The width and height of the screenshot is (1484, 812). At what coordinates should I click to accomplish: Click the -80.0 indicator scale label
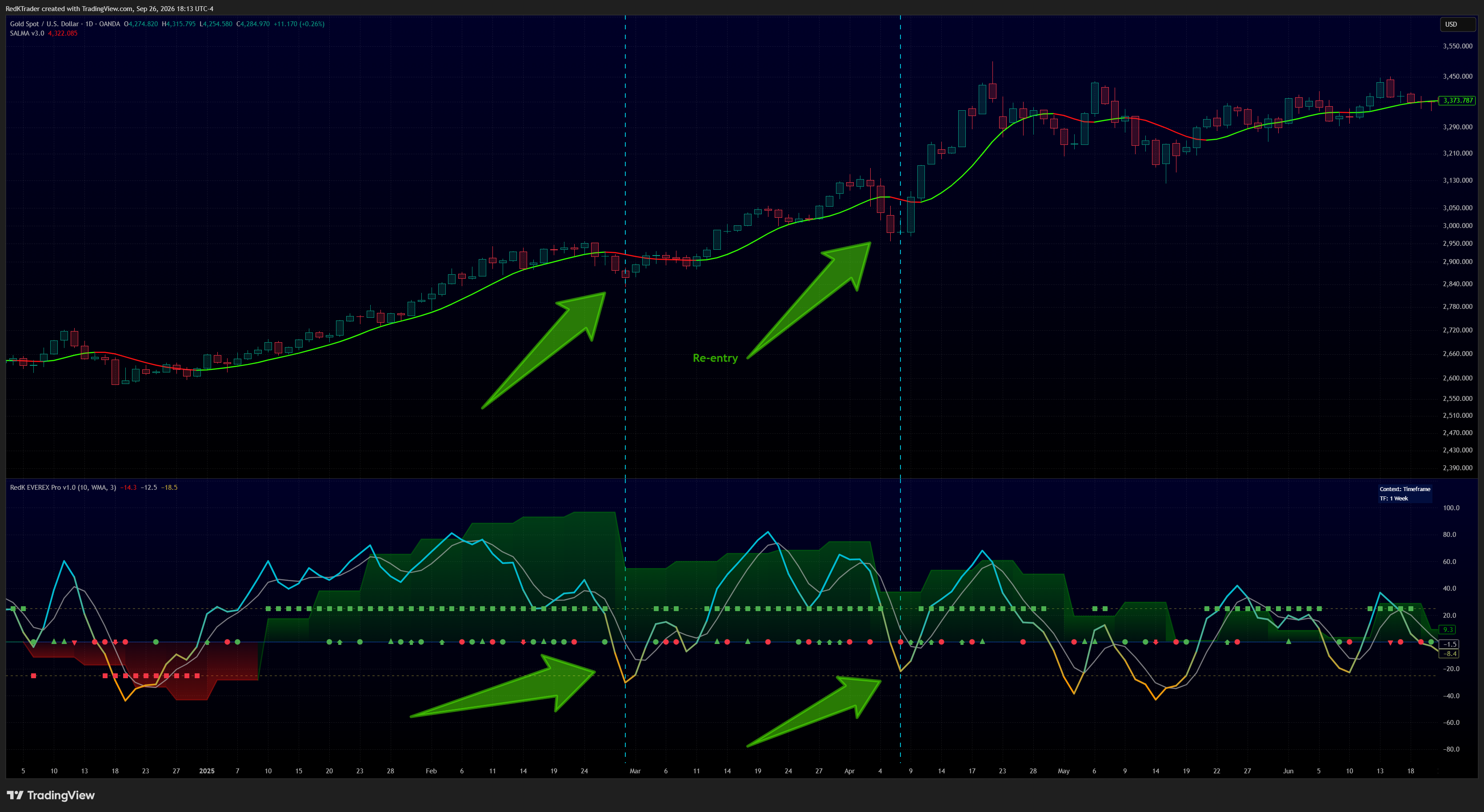pos(1450,750)
